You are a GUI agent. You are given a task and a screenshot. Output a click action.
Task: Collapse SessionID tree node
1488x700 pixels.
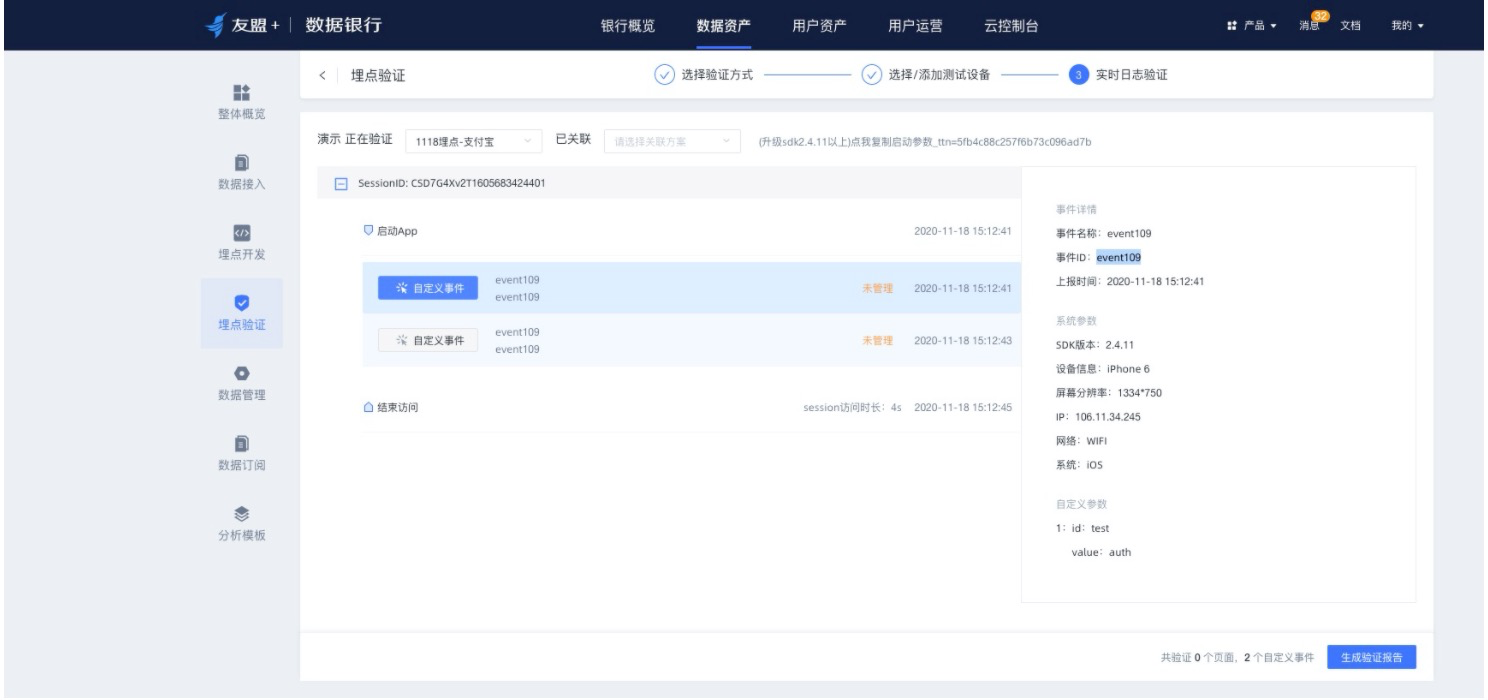340,184
